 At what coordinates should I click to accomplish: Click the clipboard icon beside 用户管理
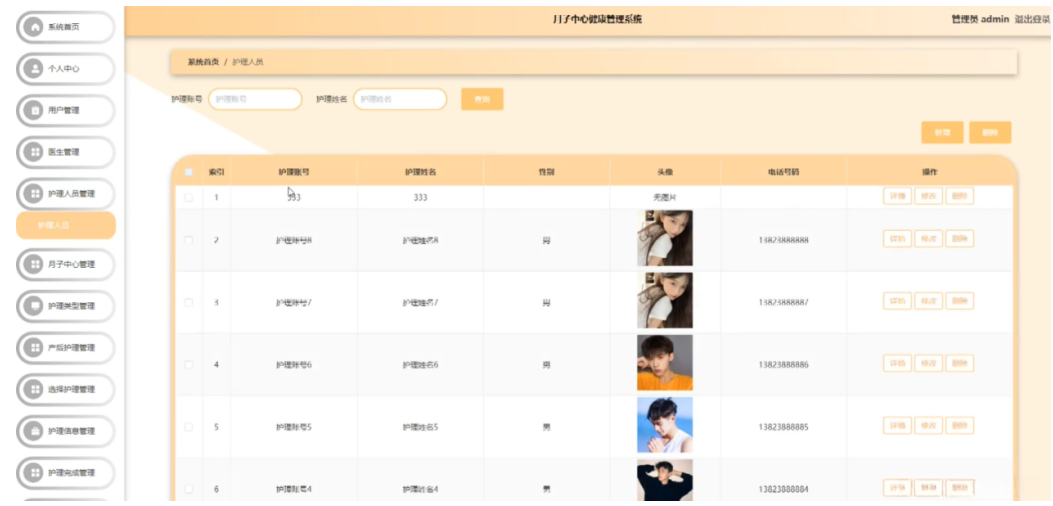click(x=32, y=110)
